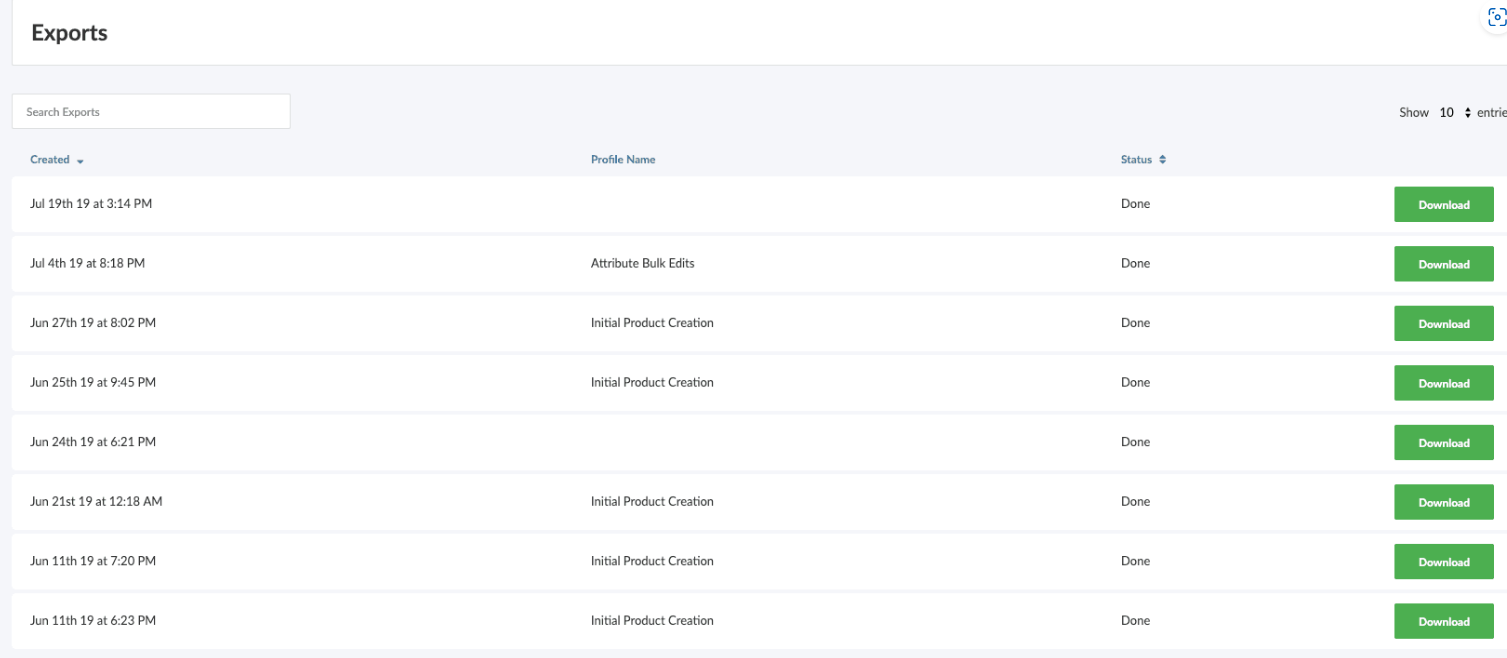This screenshot has height=658, width=1507.
Task: Download the Jul 19th 3:14 PM export
Action: (x=1443, y=205)
